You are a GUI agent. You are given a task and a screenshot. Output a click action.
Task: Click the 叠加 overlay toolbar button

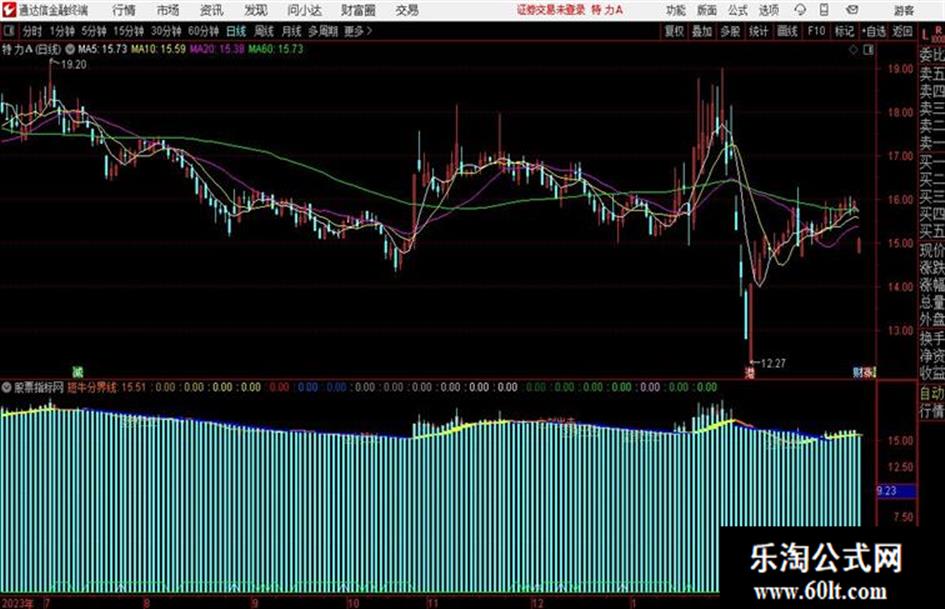click(x=702, y=31)
